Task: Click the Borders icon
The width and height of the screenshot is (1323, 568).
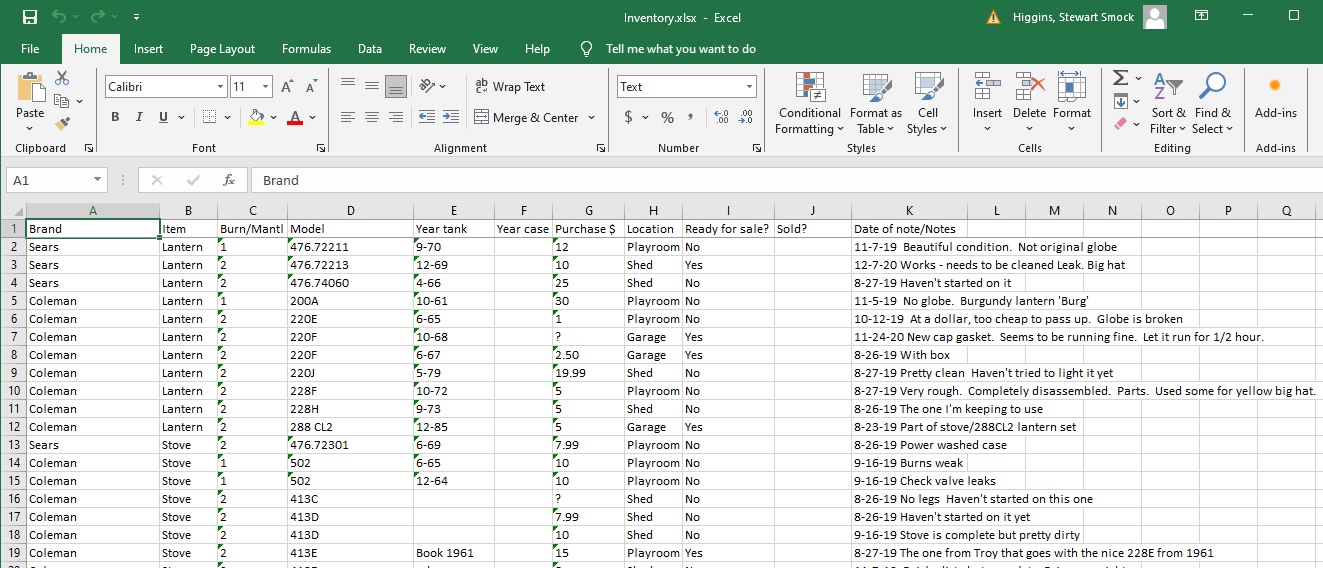Action: 210,117
